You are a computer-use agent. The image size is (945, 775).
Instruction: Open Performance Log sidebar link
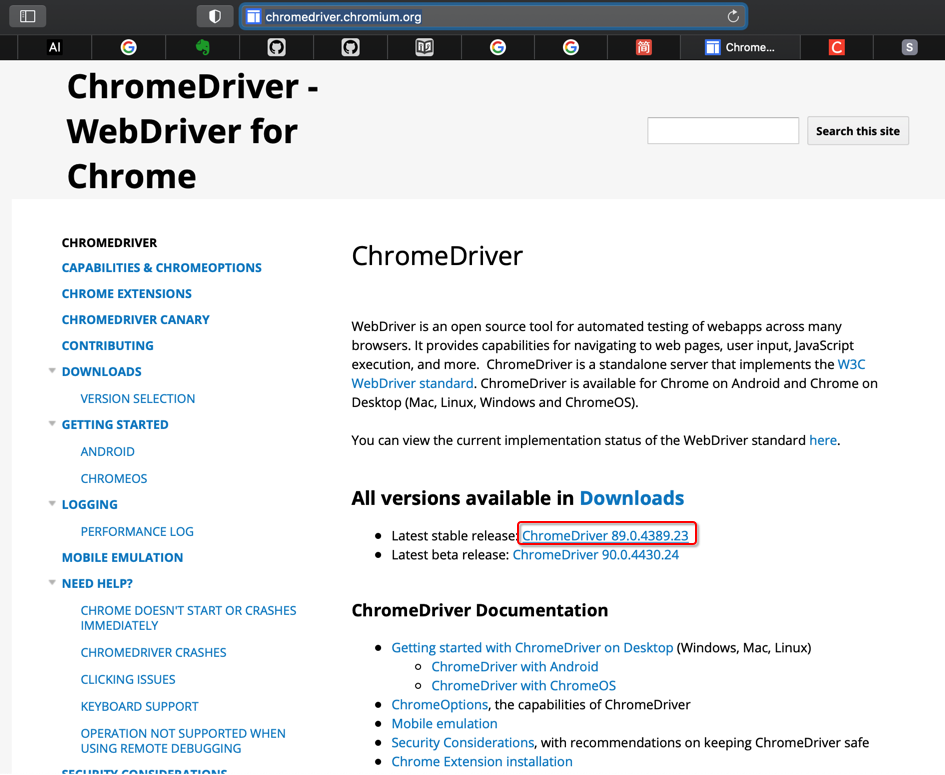[137, 532]
